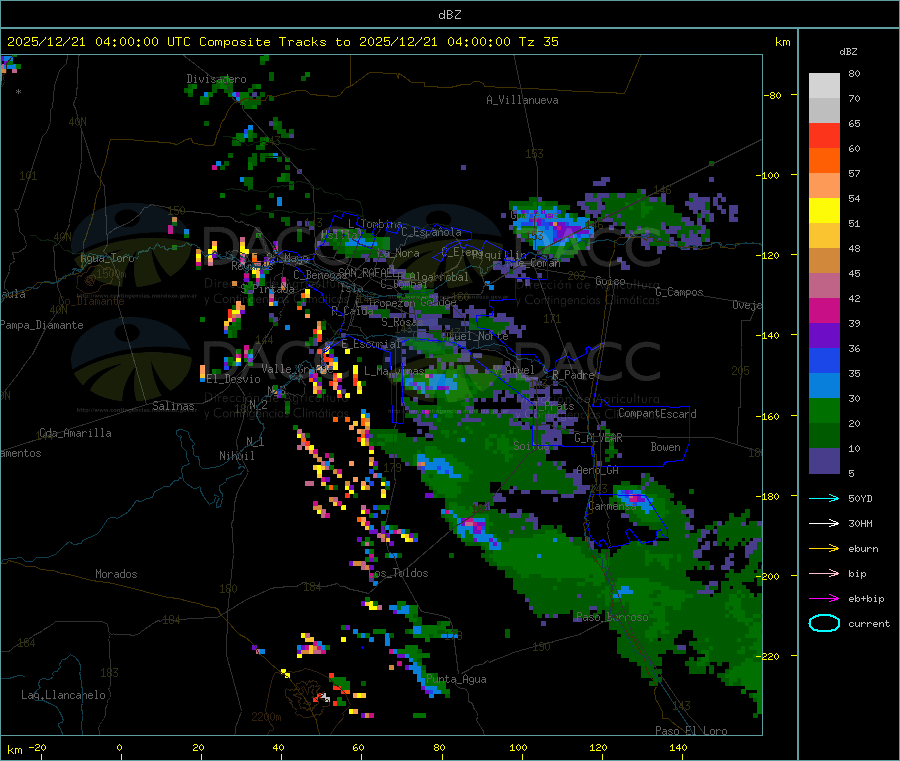Click the 'km' label in top right
This screenshot has height=761, width=900.
pyautogui.click(x=782, y=42)
